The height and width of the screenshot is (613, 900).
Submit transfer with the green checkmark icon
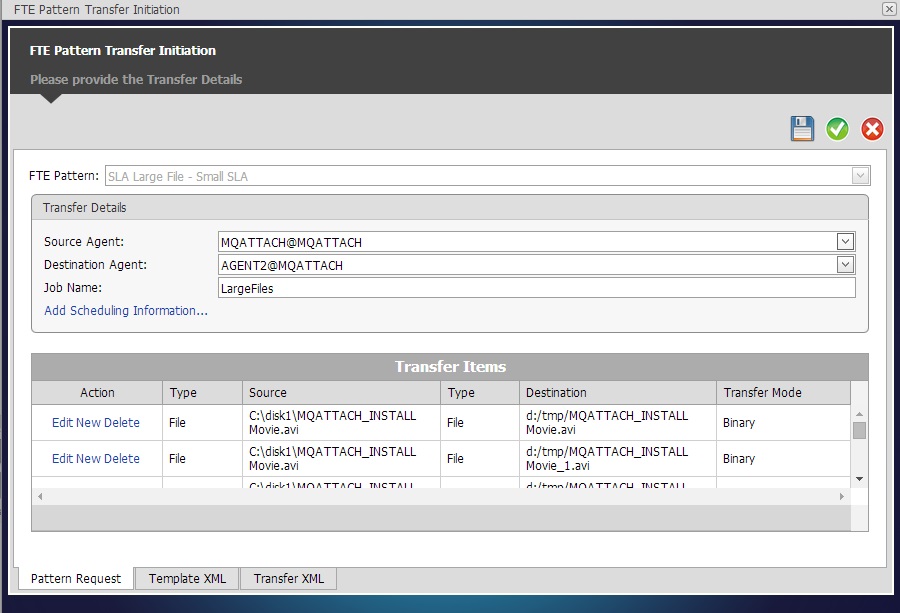click(837, 128)
